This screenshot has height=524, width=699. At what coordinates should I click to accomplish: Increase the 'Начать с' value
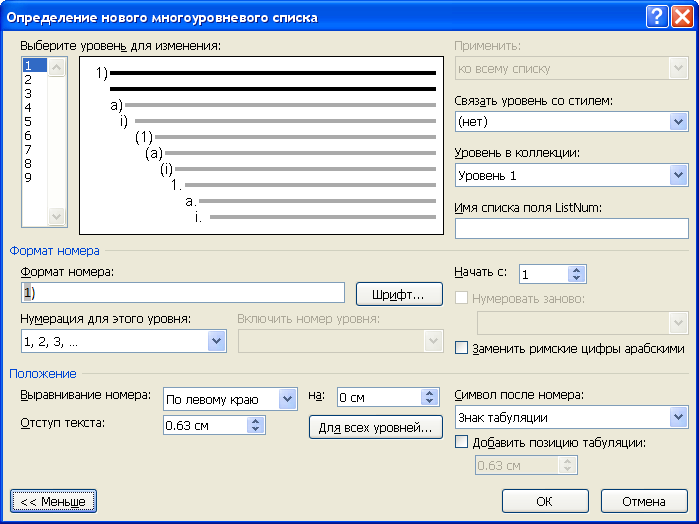pos(576,270)
